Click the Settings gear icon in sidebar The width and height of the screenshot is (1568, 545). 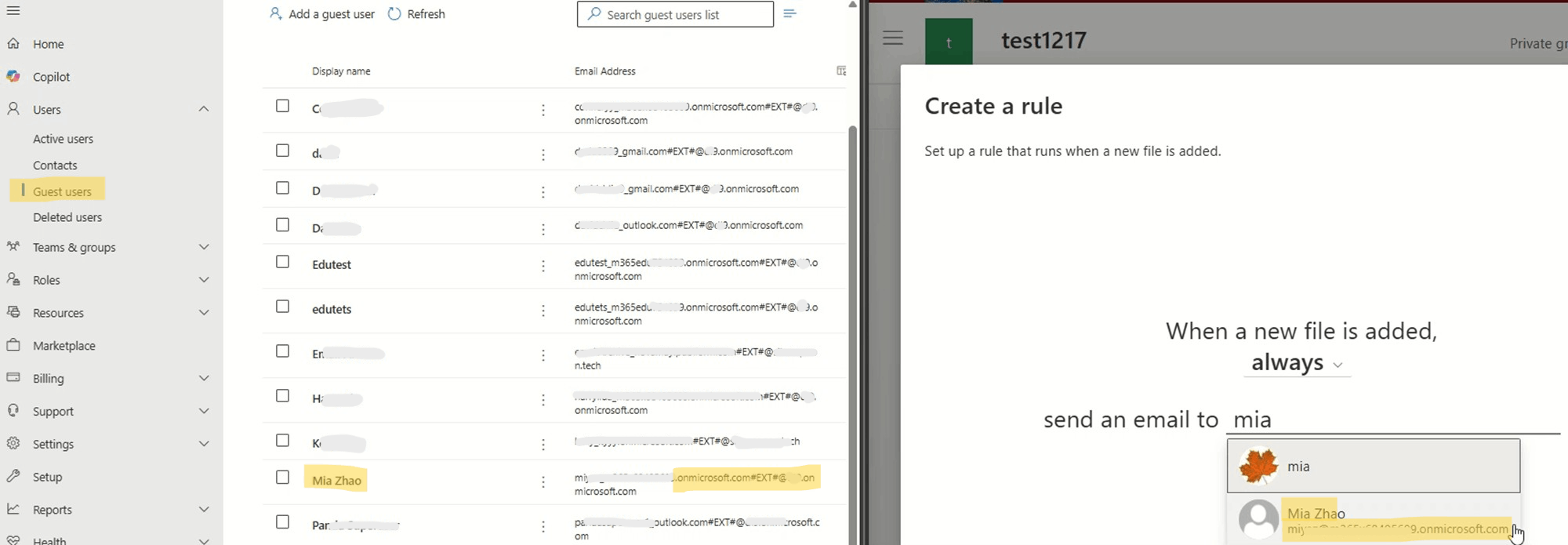tap(13, 443)
